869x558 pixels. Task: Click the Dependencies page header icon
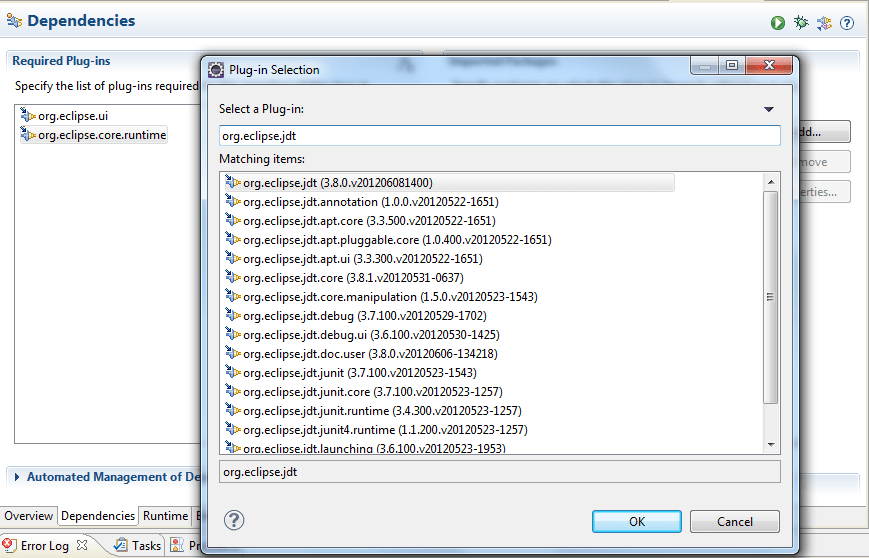point(14,21)
